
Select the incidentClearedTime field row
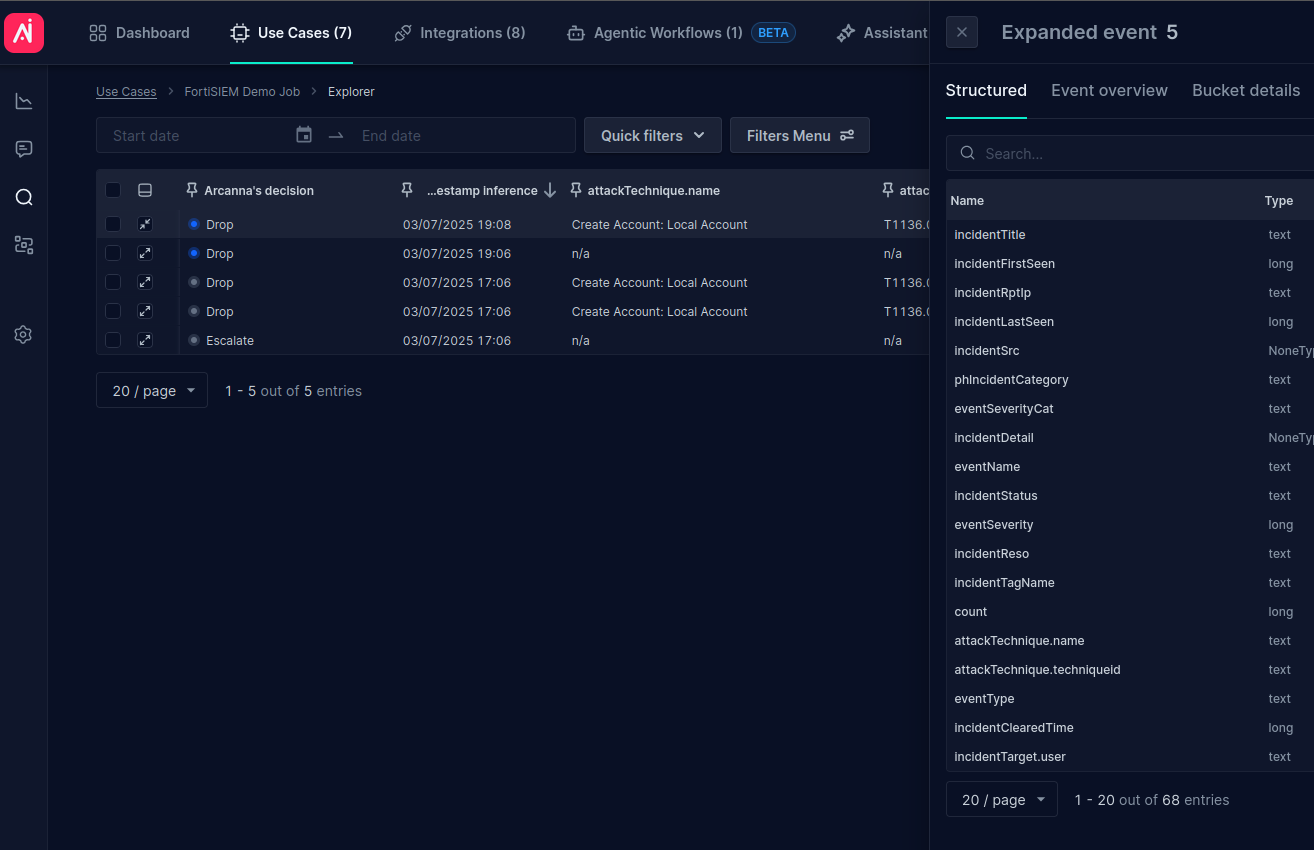[x=1130, y=727]
